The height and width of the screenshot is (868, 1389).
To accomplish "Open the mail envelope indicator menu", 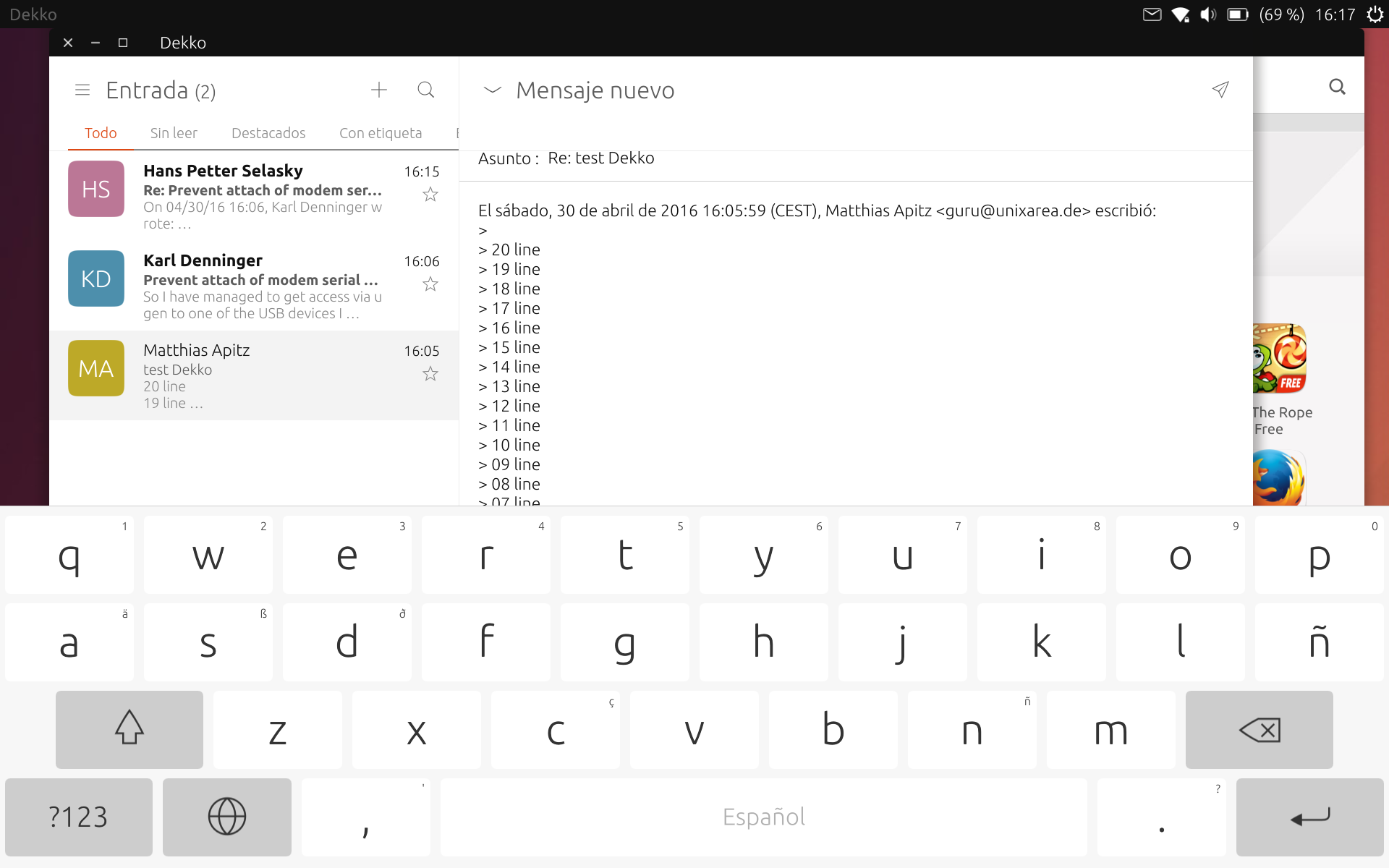I will 1152,14.
